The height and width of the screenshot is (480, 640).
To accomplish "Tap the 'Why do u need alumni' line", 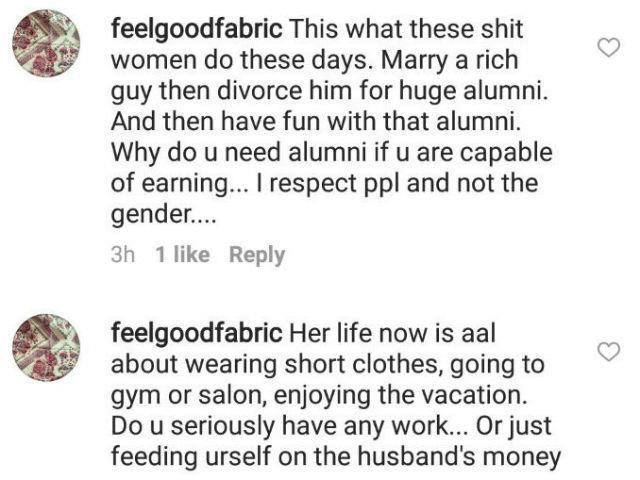I will coord(331,153).
